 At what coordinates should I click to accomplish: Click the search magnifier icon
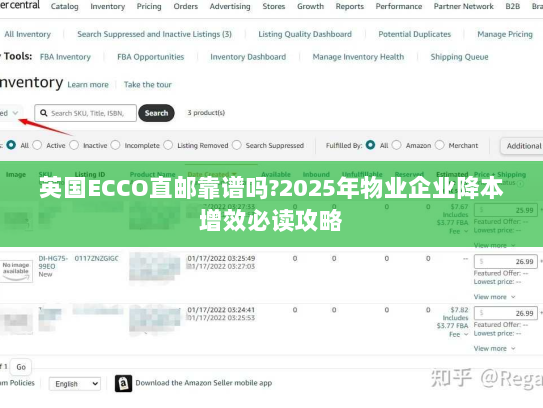(44, 113)
